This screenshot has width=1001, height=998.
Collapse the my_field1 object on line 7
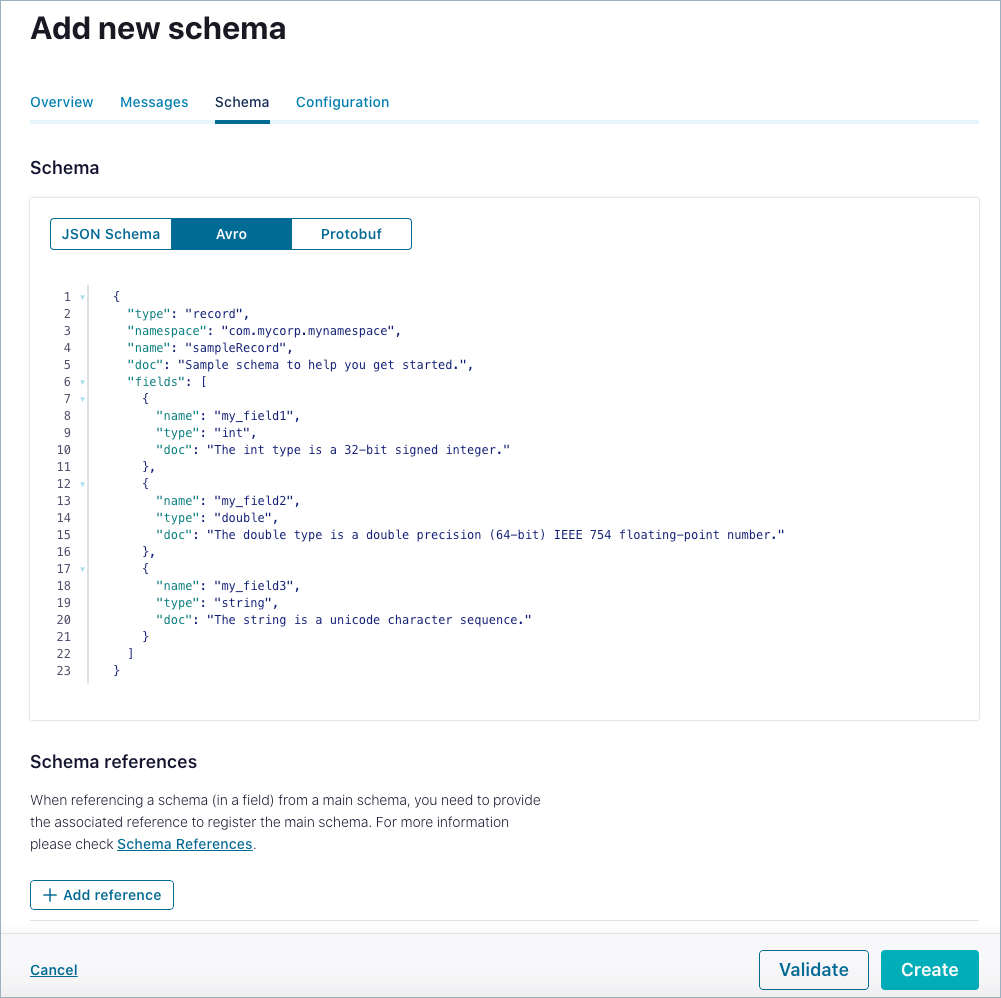pos(82,398)
